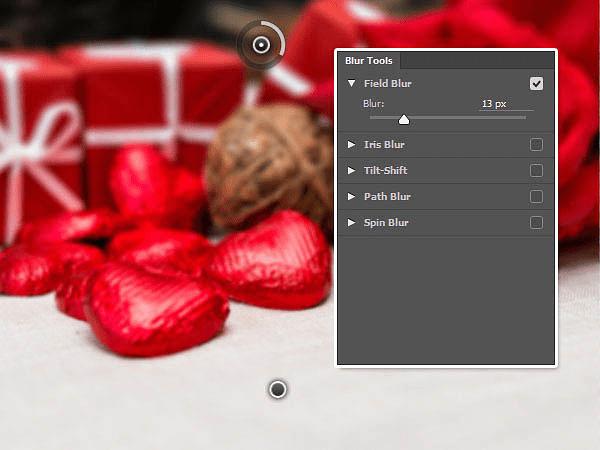Image resolution: width=600 pixels, height=450 pixels.
Task: Expand the Iris Blur section
Action: click(x=351, y=144)
